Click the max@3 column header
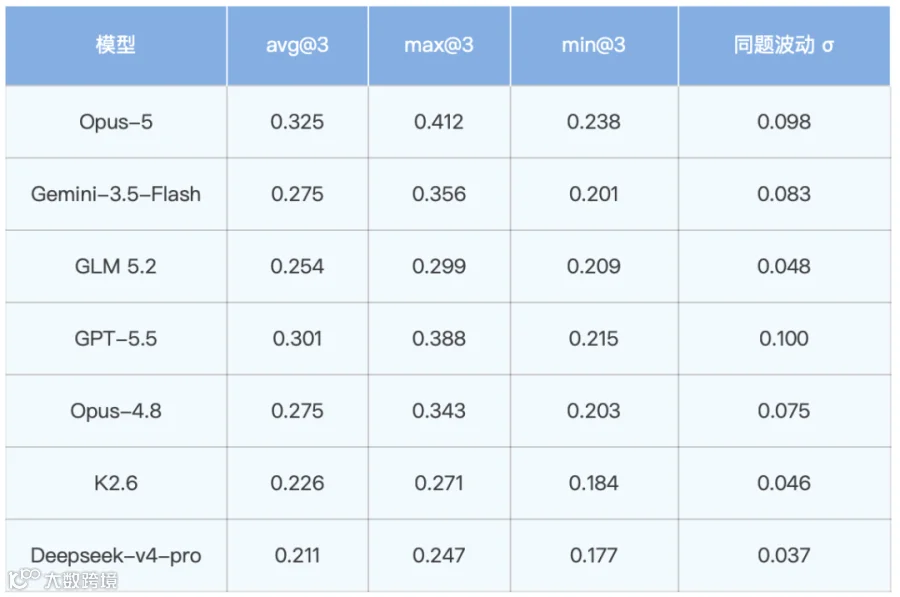Viewport: 900px width, 597px height. (x=439, y=45)
